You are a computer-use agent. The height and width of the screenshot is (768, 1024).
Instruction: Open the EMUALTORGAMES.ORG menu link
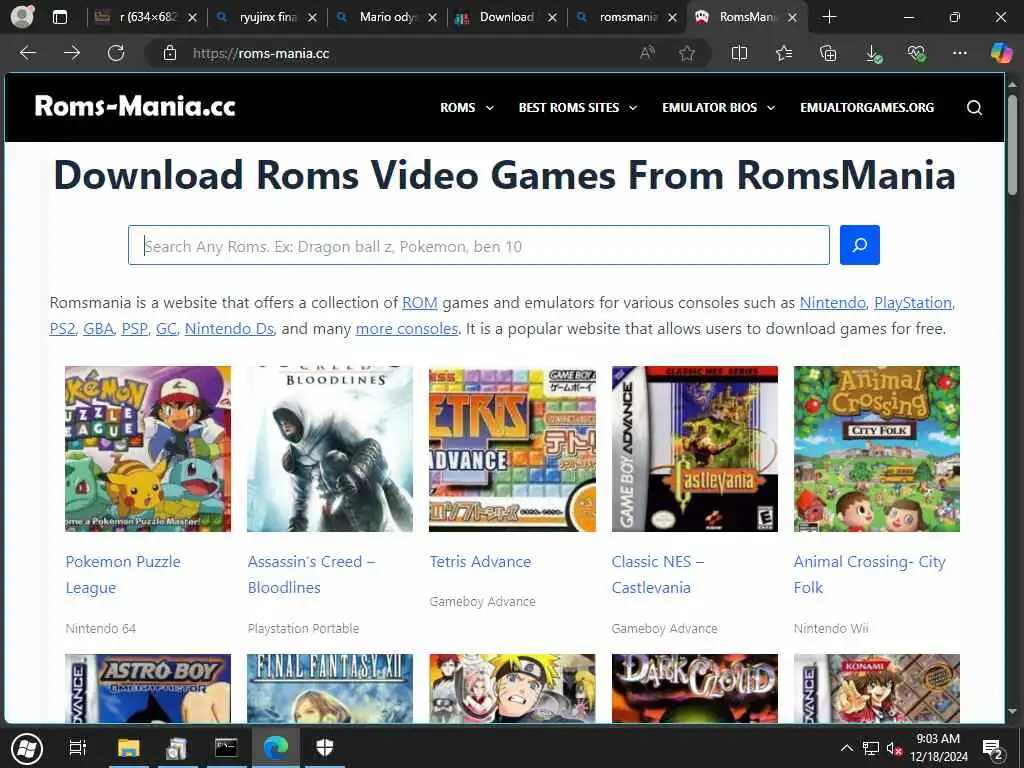[x=867, y=108]
